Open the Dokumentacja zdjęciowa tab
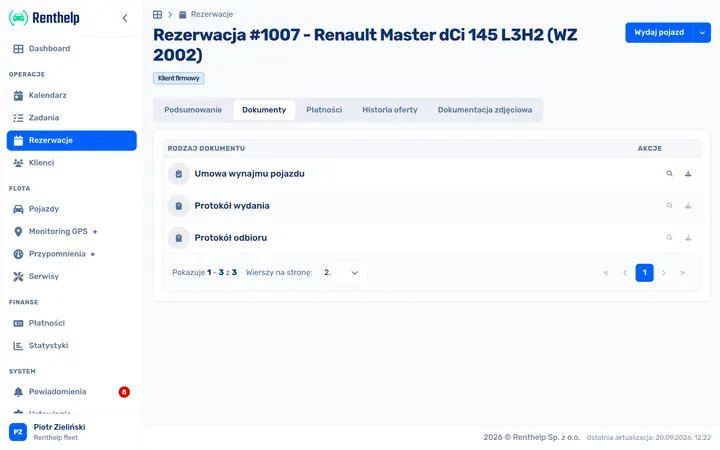 click(x=485, y=110)
